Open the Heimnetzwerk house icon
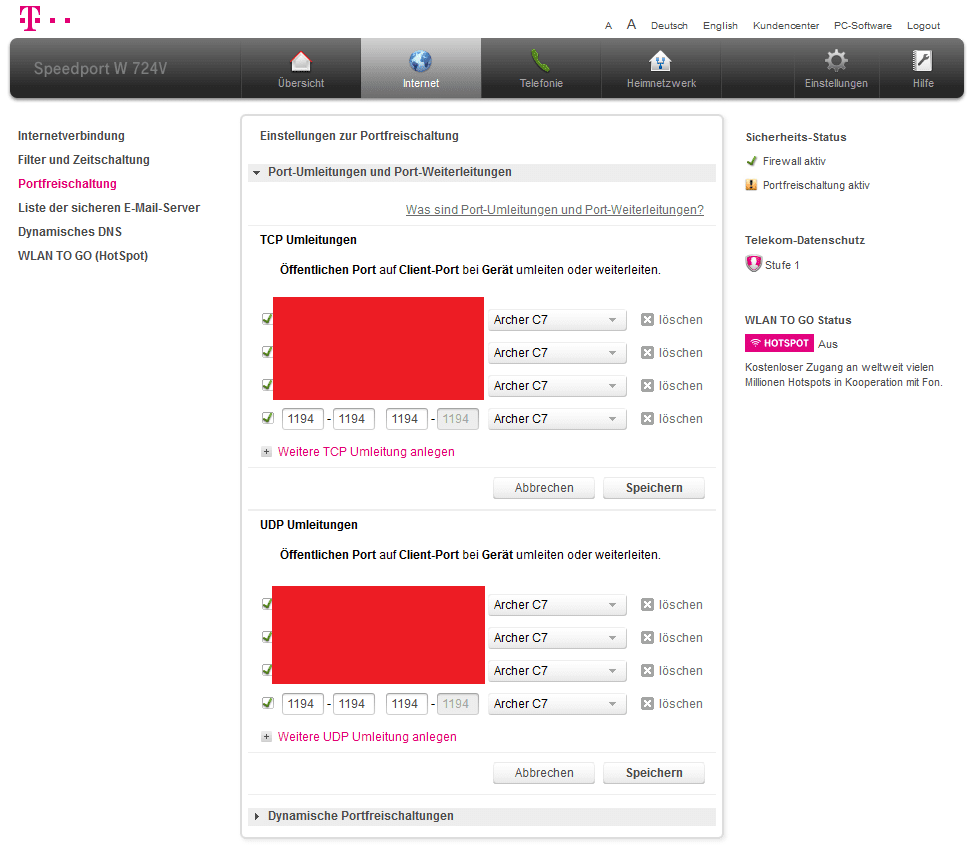Viewport: 977px width, 847px height. [660, 61]
